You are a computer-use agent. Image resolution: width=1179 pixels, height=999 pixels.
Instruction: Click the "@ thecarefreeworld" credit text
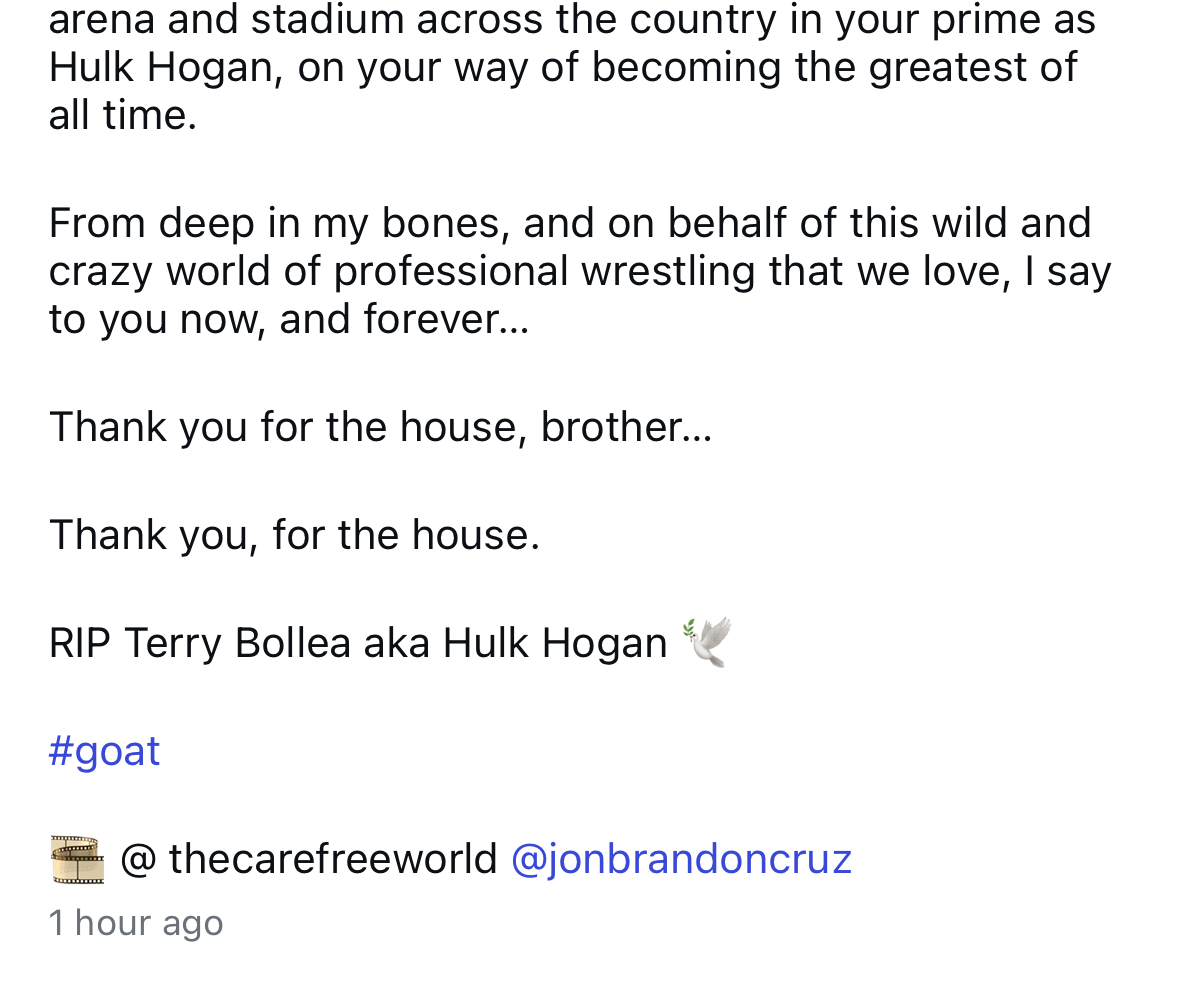point(308,859)
